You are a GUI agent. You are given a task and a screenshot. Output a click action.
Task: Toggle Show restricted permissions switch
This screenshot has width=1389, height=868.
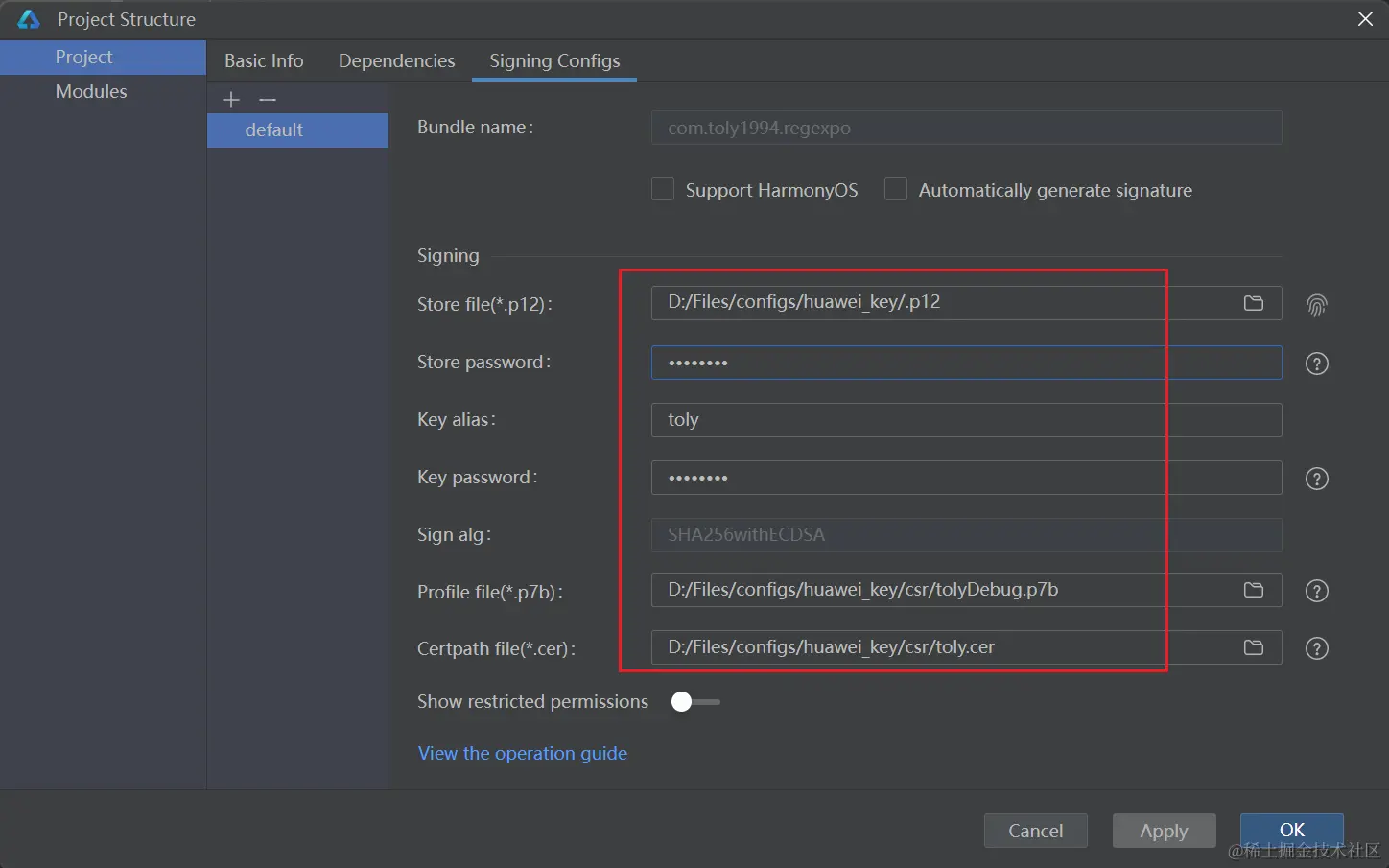[x=694, y=702]
